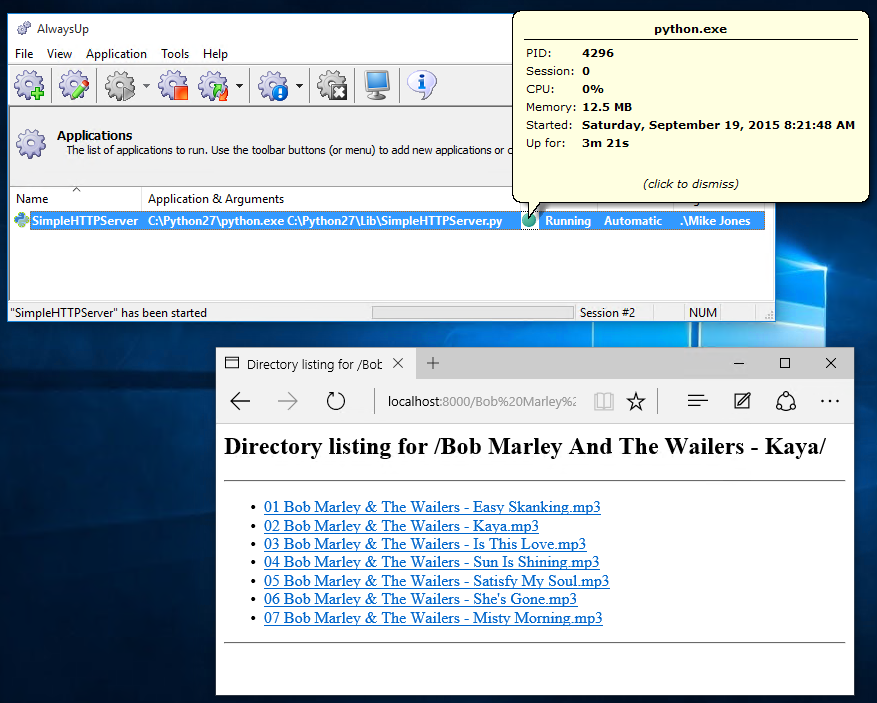This screenshot has height=703, width=877.
Task: Click the Application Report gear icon
Action: pos(274,86)
